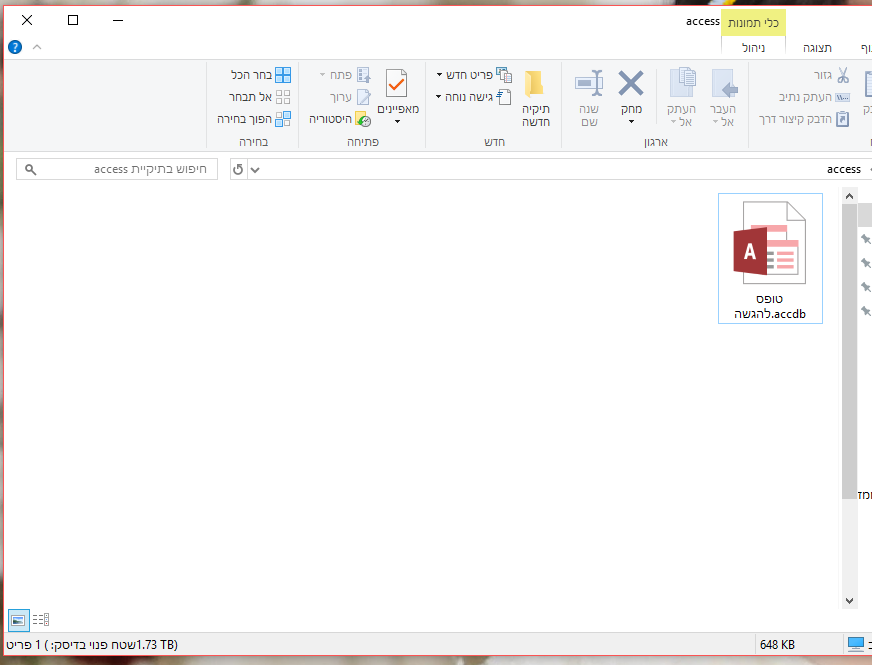
Task: Collapse the ribbon with the chevron
Action: click(37, 47)
